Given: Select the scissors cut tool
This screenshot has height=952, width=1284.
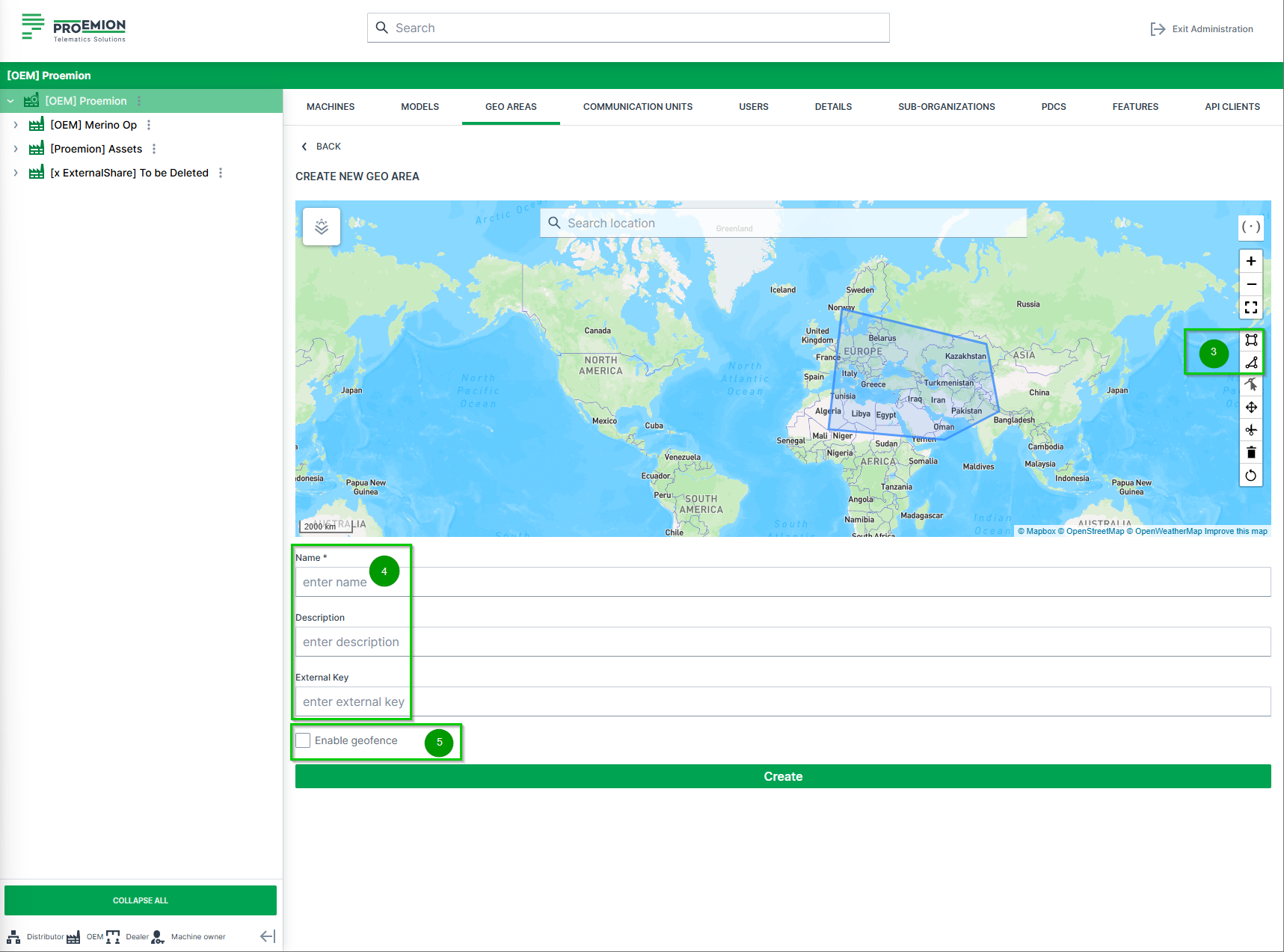Looking at the screenshot, I should tap(1251, 430).
